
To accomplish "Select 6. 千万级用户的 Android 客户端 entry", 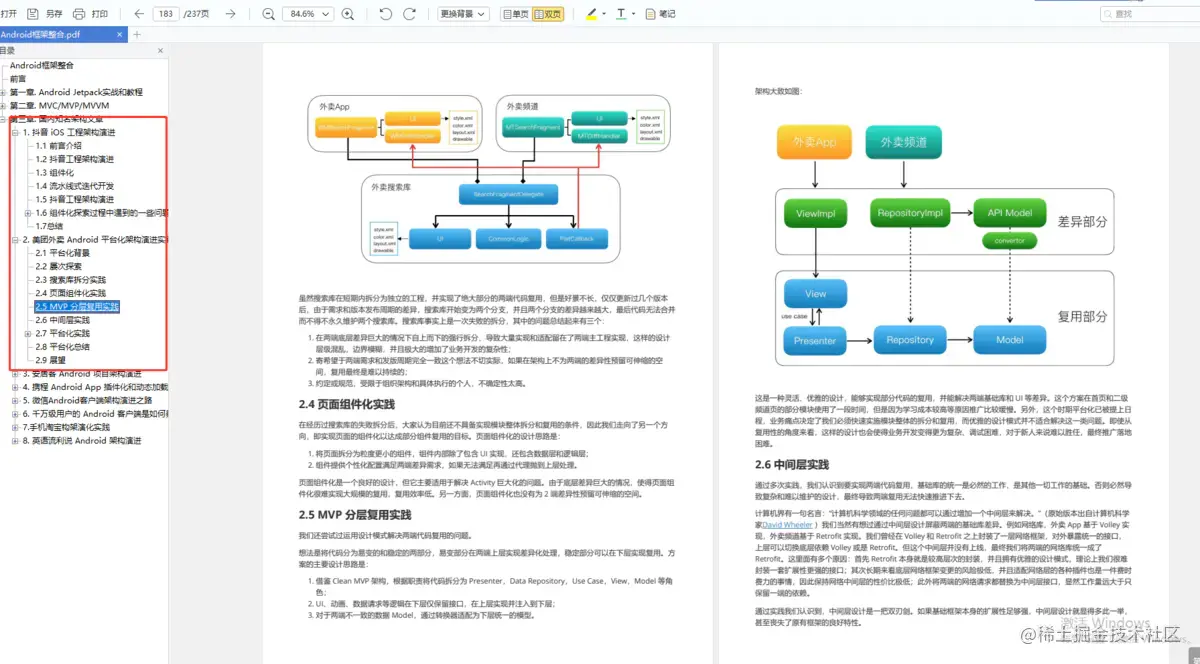I will coord(95,414).
